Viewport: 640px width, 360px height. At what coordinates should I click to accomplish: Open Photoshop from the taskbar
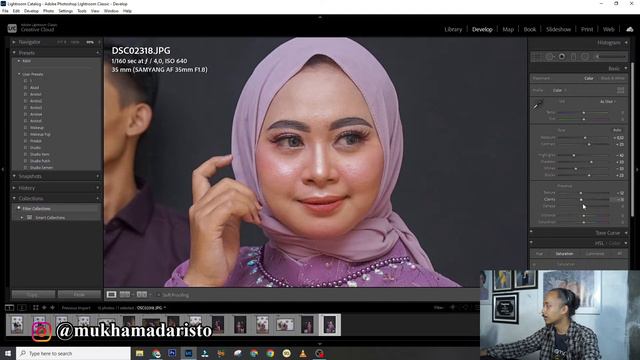(172, 353)
